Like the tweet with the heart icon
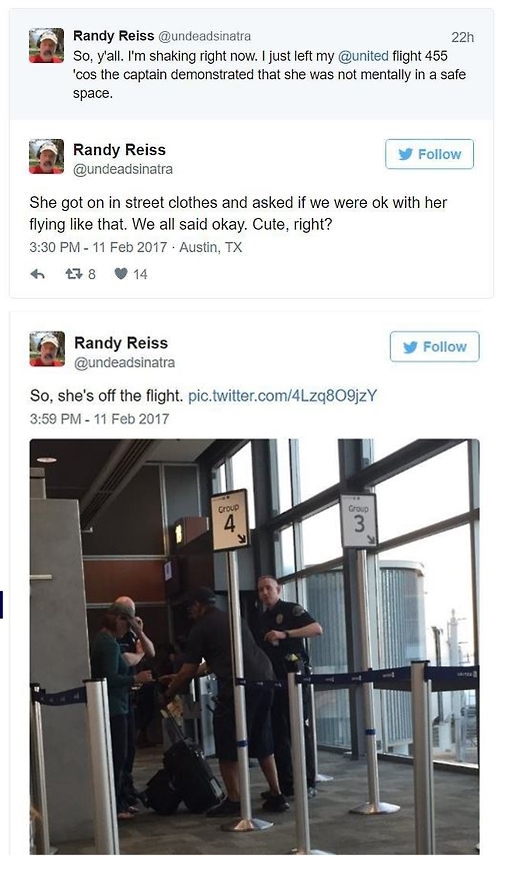 (122, 274)
